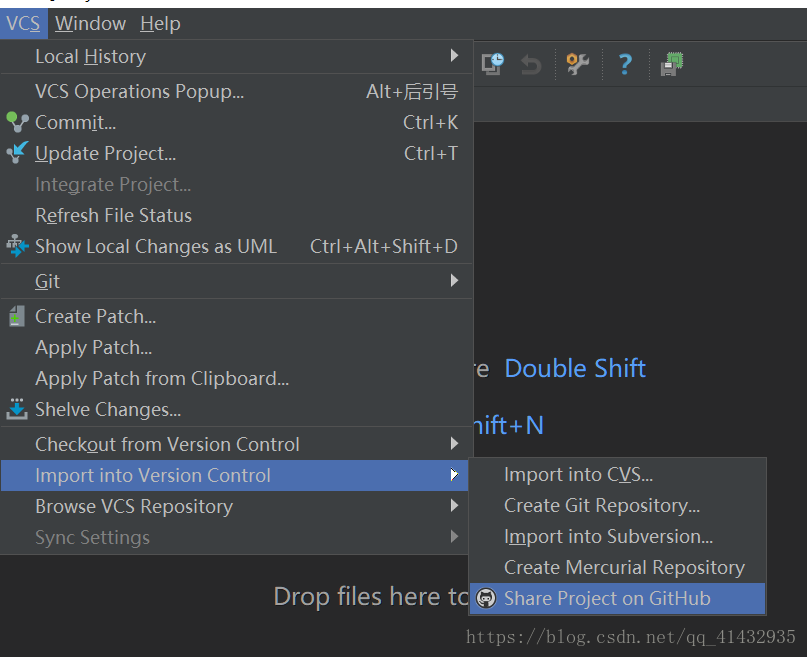Expand Import into Version Control arrow
807x657 pixels.
[454, 474]
